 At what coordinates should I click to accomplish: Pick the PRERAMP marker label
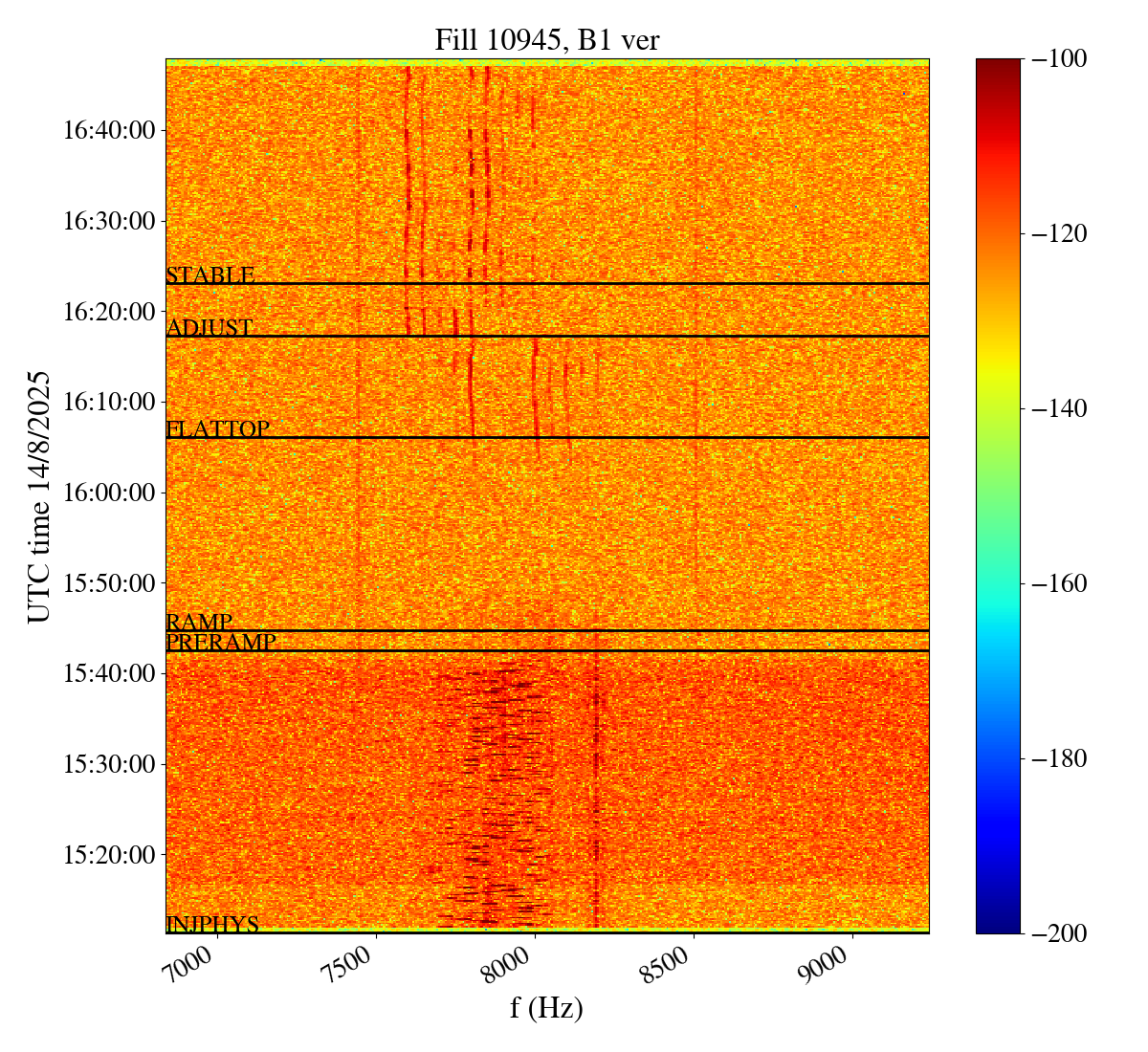click(x=221, y=643)
